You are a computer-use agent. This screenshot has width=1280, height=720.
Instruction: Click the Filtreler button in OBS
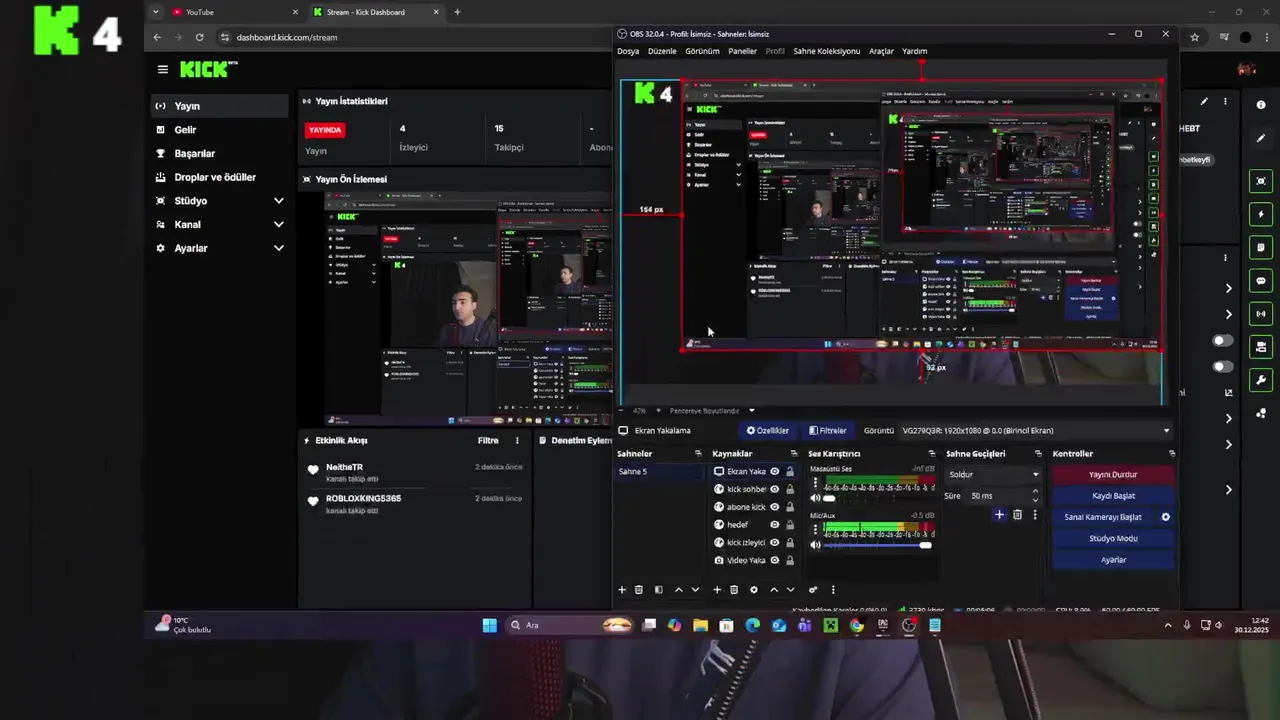click(828, 431)
